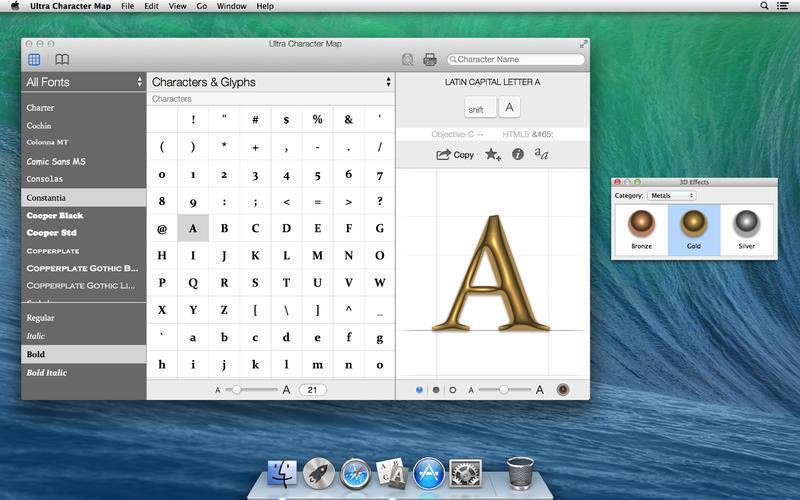
Task: Open the book view icon in the toolbar
Action: (62, 60)
